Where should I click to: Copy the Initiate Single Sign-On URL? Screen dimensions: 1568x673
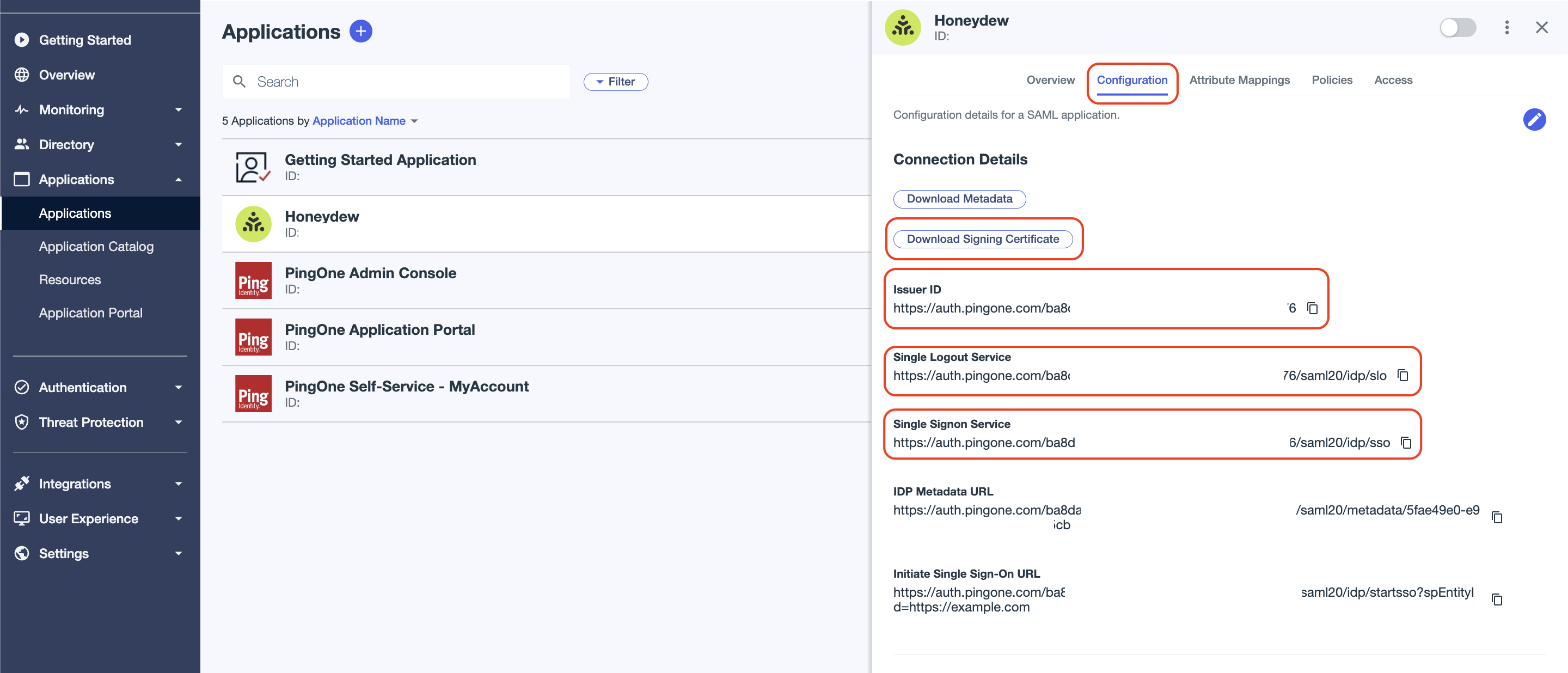click(x=1497, y=599)
